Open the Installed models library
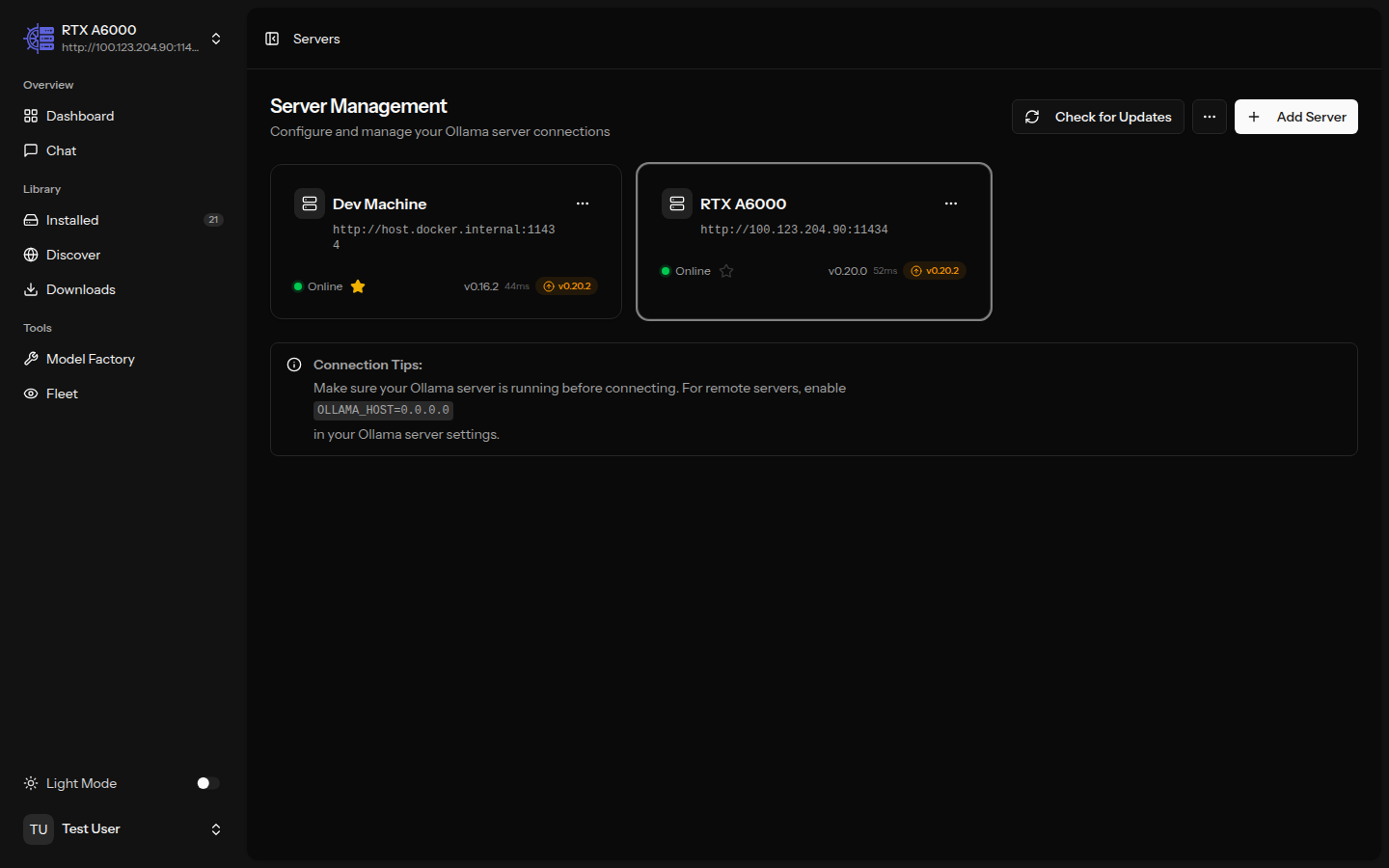The height and width of the screenshot is (868, 1389). click(x=71, y=220)
